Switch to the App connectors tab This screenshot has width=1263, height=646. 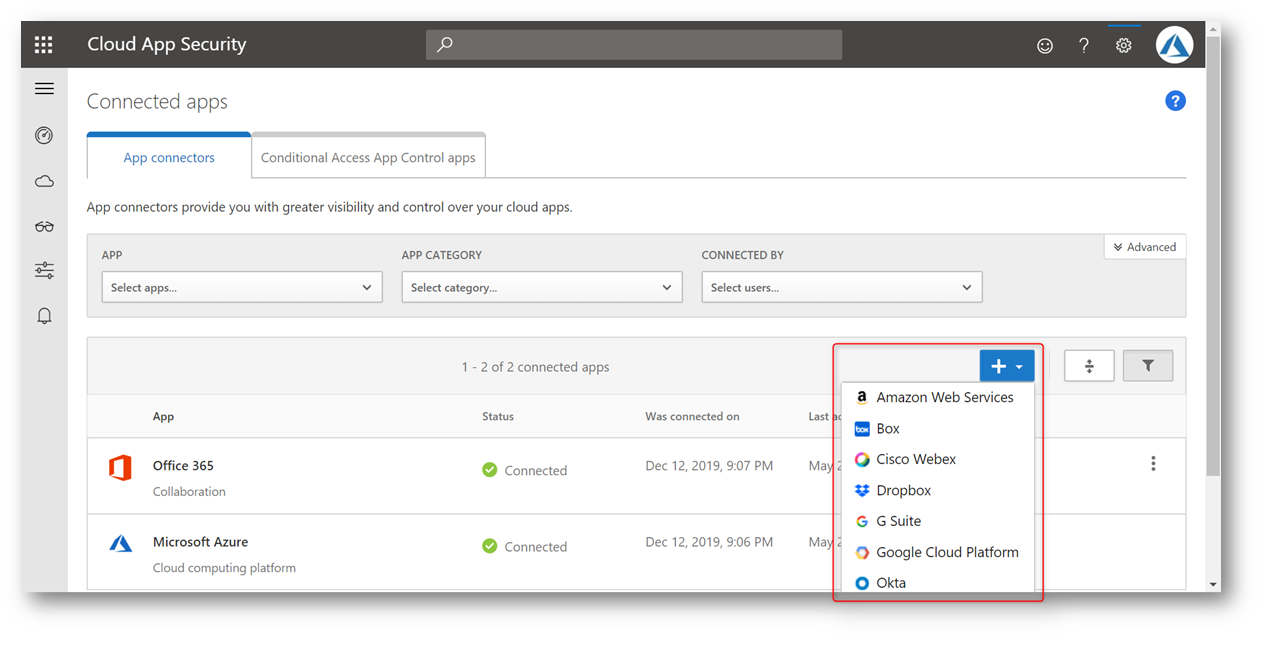coord(169,157)
